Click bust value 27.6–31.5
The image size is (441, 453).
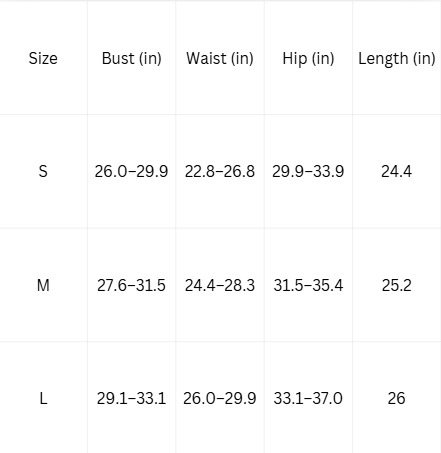pyautogui.click(x=131, y=285)
